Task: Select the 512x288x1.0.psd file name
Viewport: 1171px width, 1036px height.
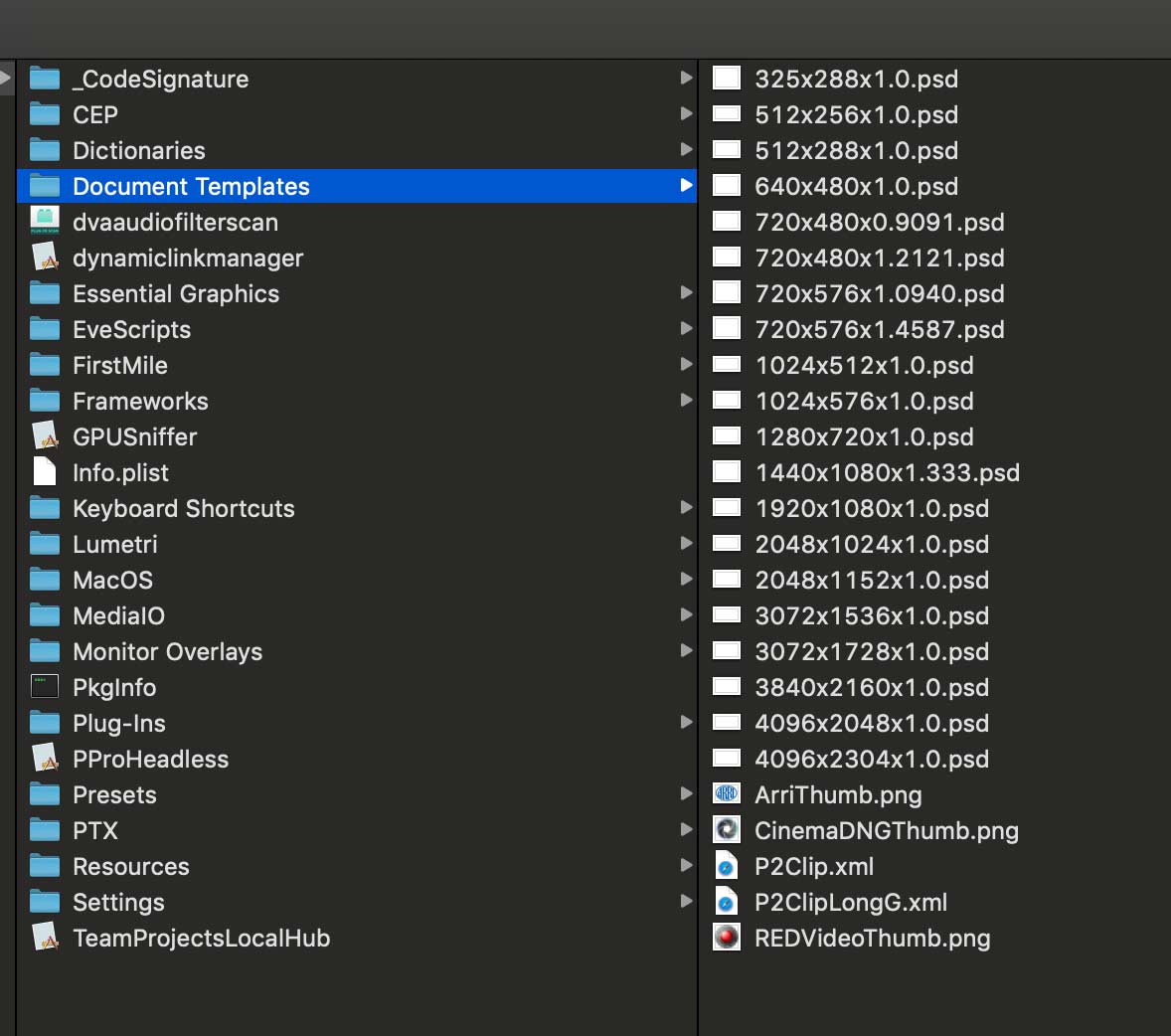Action: coord(857,151)
